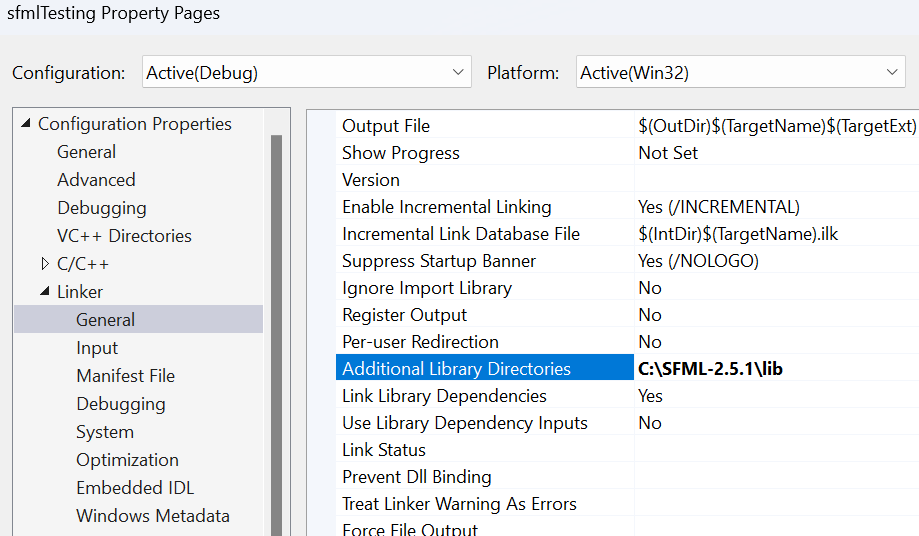This screenshot has height=536, width=919.
Task: Select the Advanced configuration page
Action: 96,180
